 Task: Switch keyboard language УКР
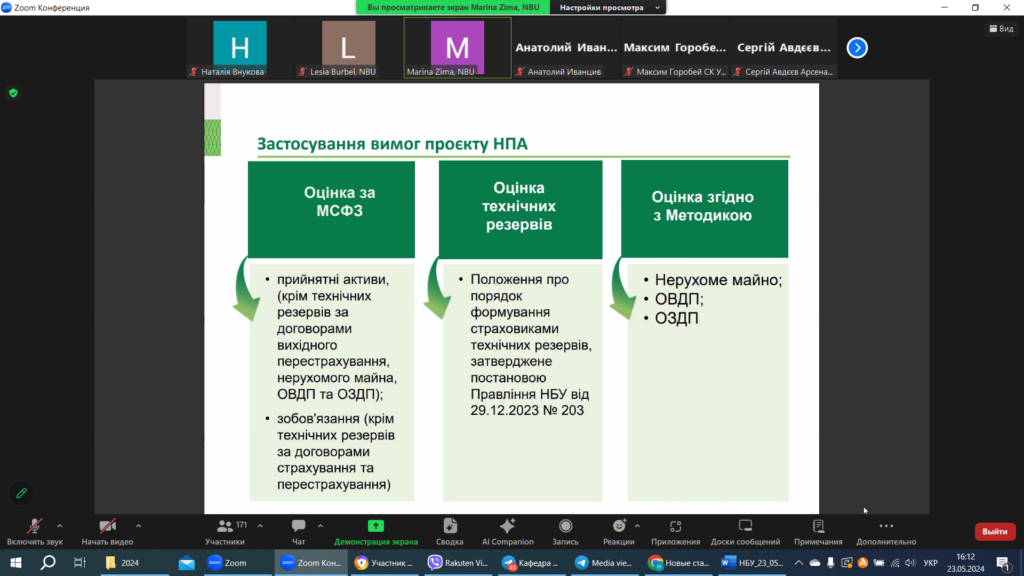click(931, 562)
